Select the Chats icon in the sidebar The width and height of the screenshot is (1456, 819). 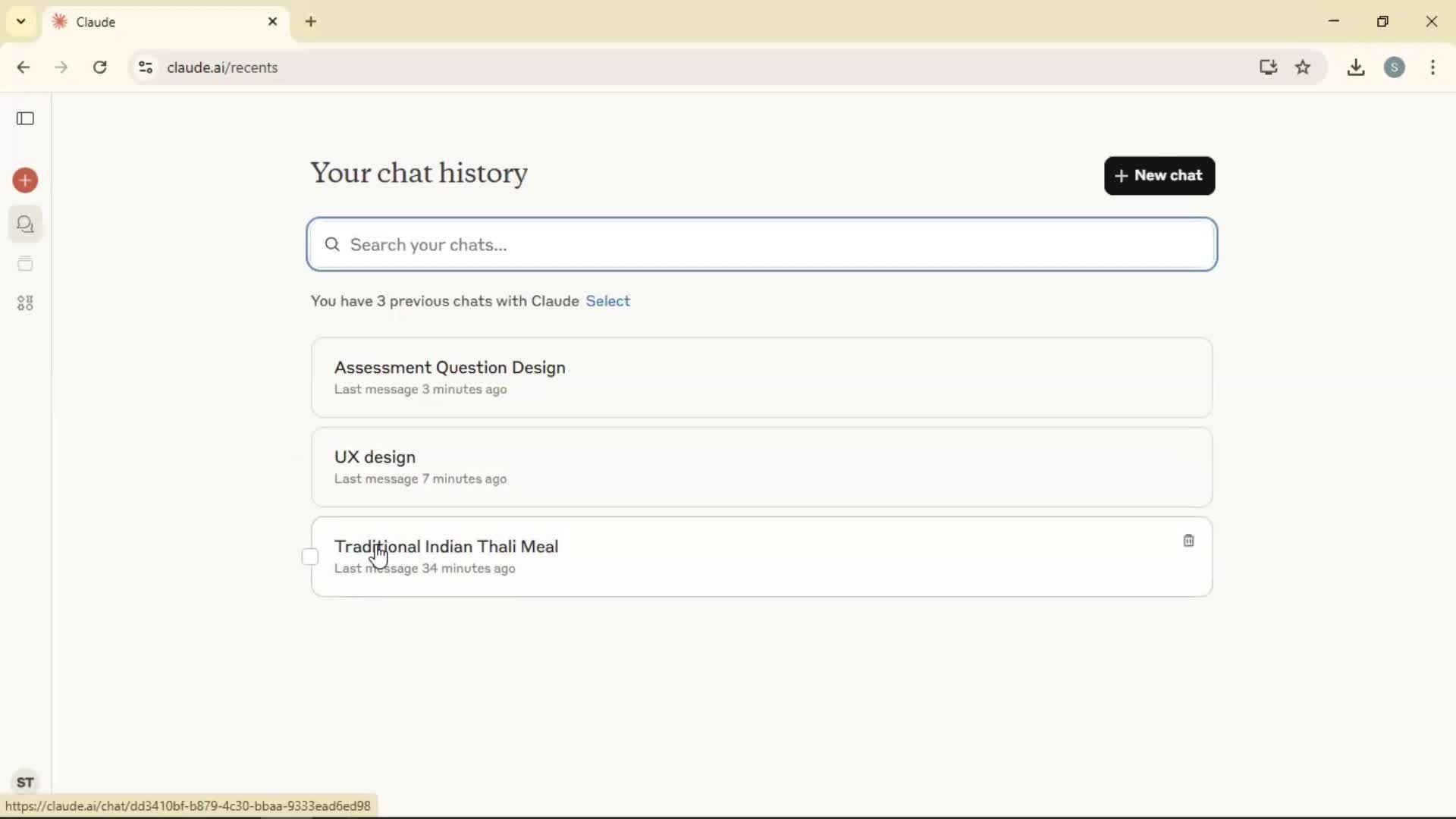click(25, 224)
